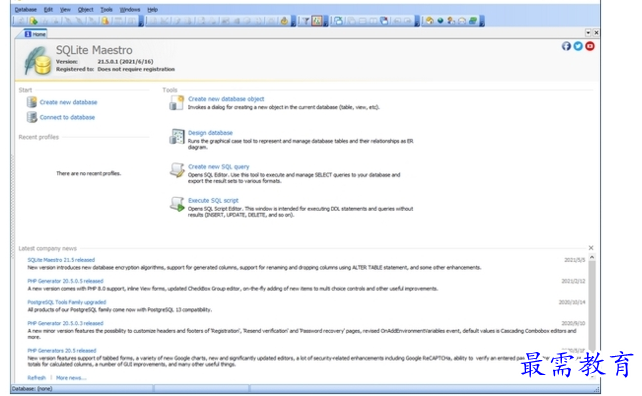Open the tab list dropdown arrow

pyautogui.click(x=588, y=32)
